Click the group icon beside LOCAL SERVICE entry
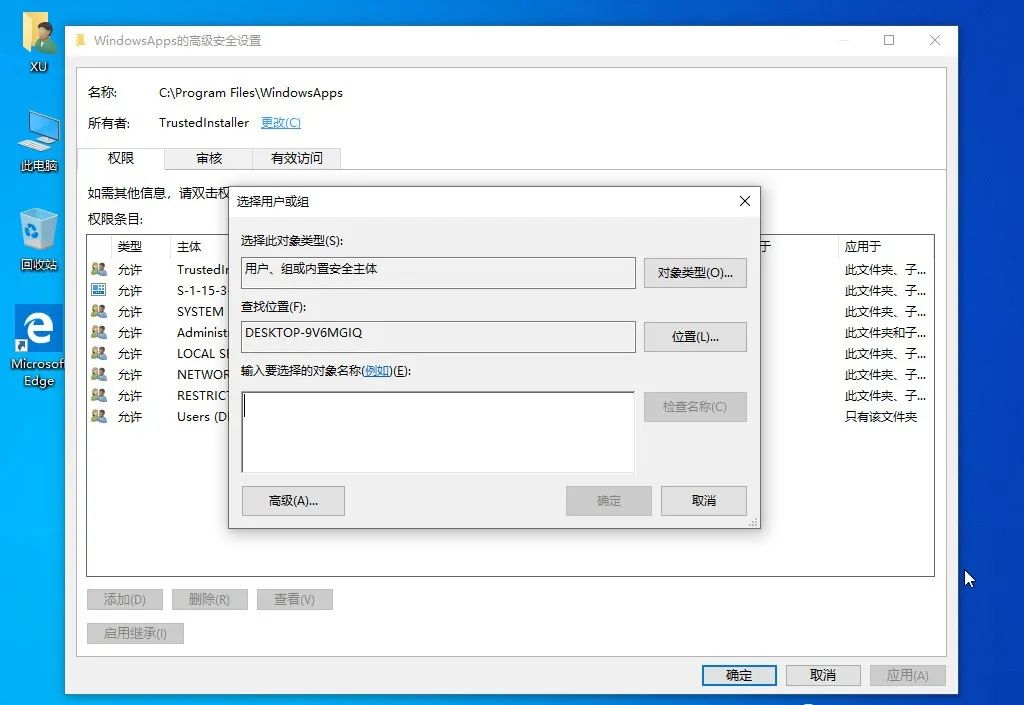Screen dimensions: 1024x705 [99, 353]
